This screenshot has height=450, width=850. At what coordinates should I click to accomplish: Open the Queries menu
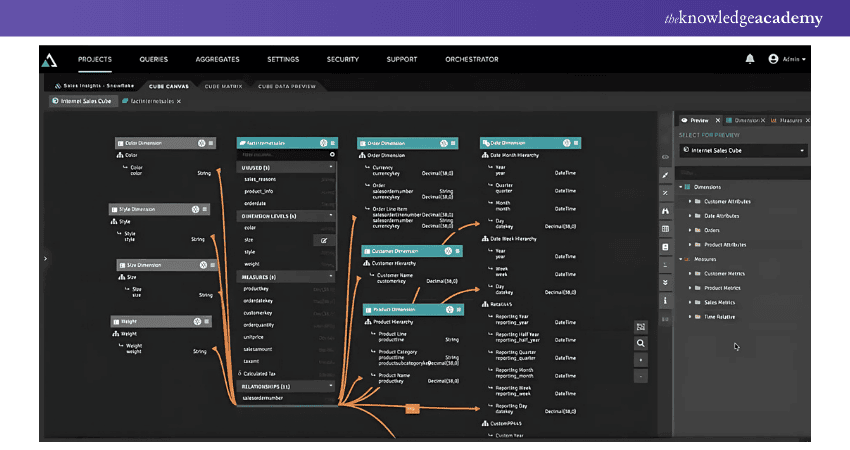(x=154, y=59)
